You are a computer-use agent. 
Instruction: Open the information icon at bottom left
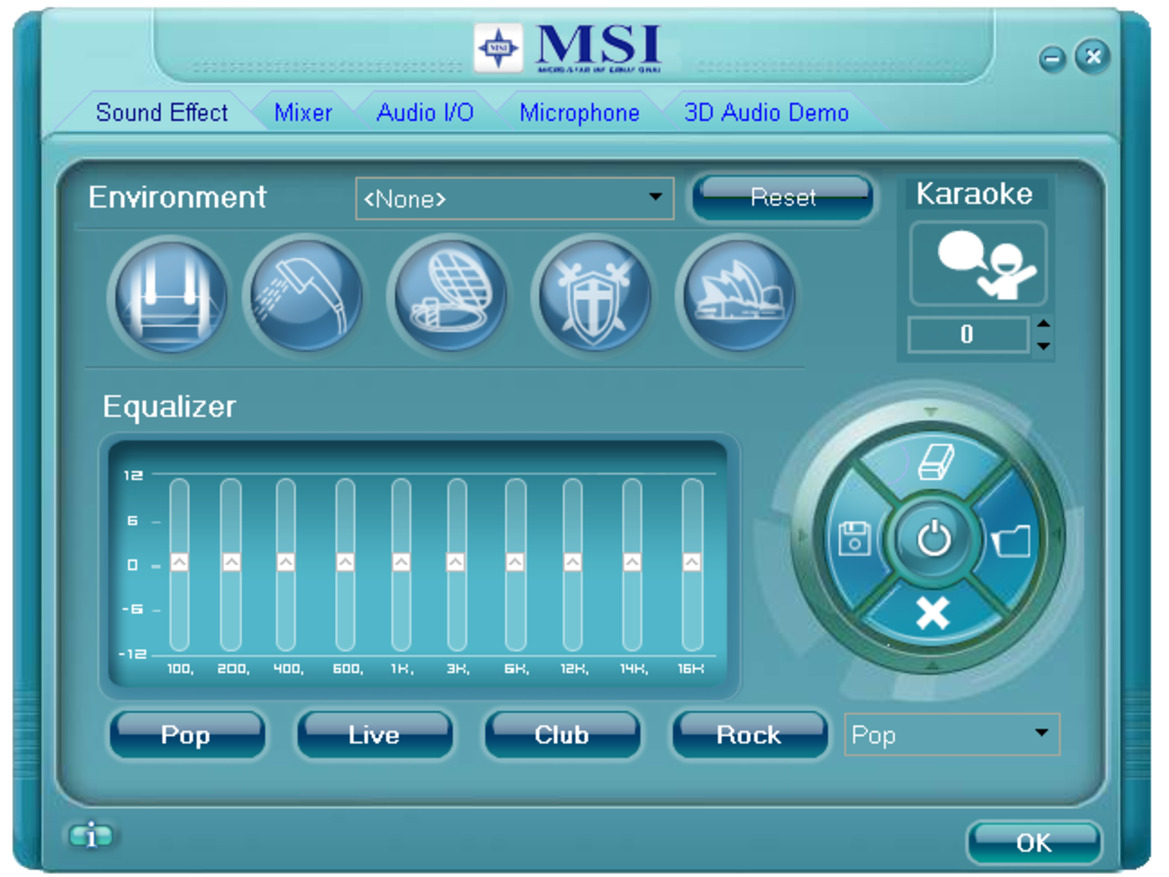point(91,836)
